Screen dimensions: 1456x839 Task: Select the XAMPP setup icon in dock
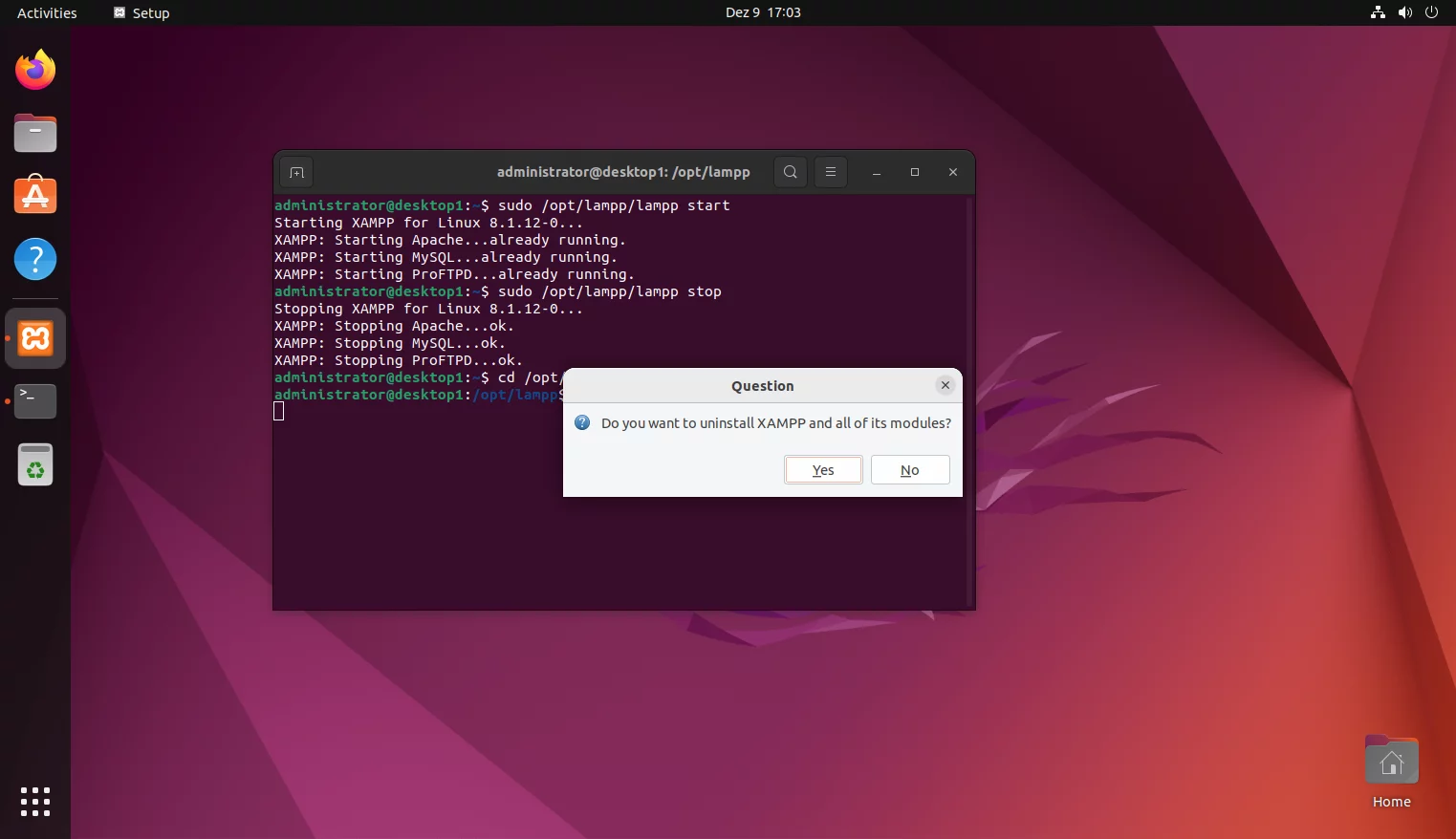click(35, 338)
